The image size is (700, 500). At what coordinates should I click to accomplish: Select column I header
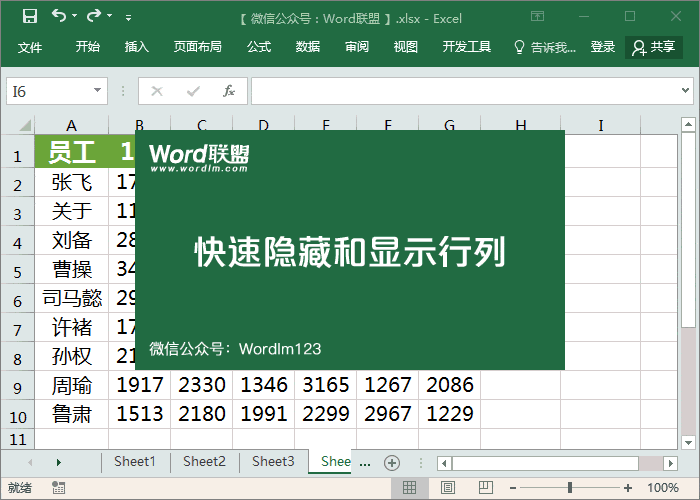click(600, 125)
